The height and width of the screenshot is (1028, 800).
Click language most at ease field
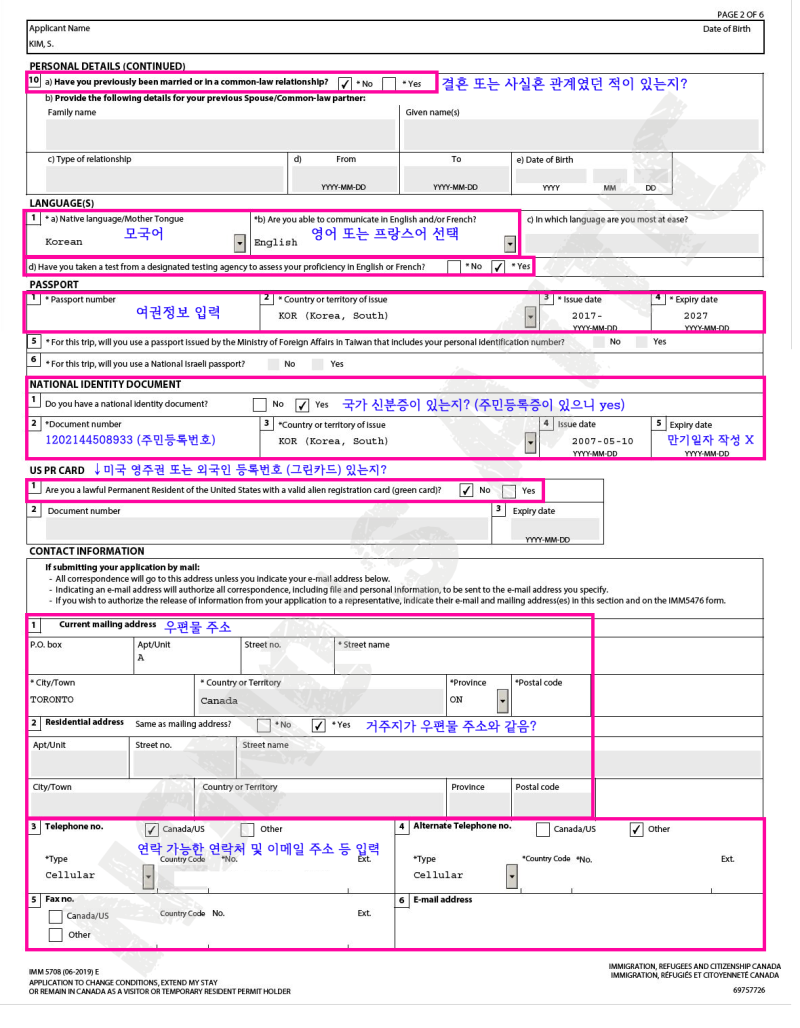642,243
